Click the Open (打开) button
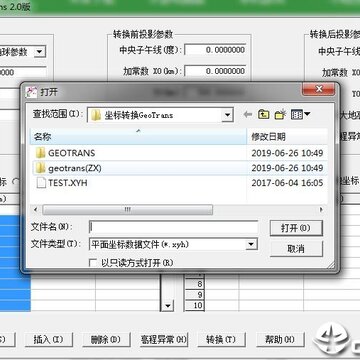 (296, 228)
